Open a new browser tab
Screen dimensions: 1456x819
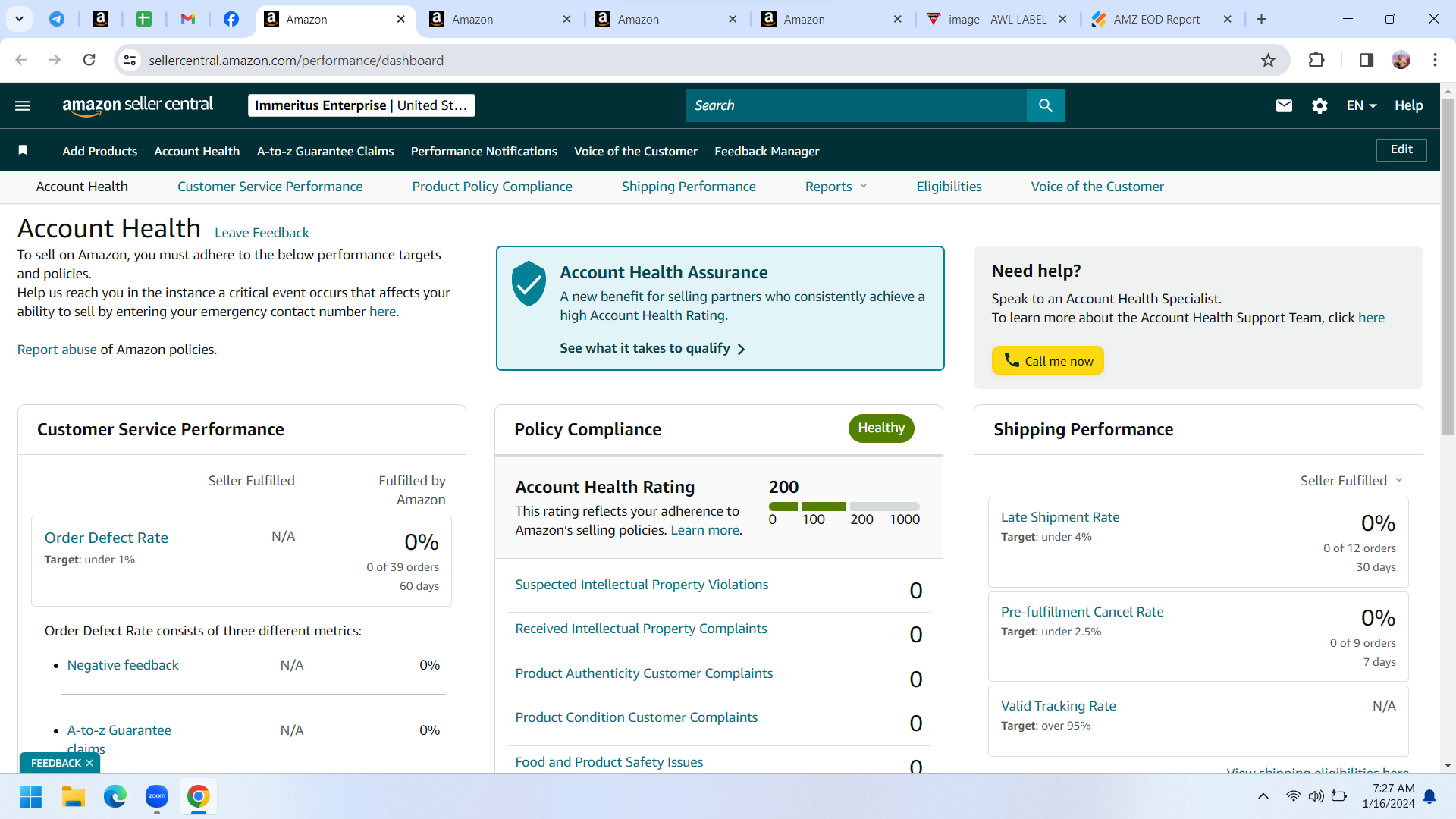coord(1262,19)
